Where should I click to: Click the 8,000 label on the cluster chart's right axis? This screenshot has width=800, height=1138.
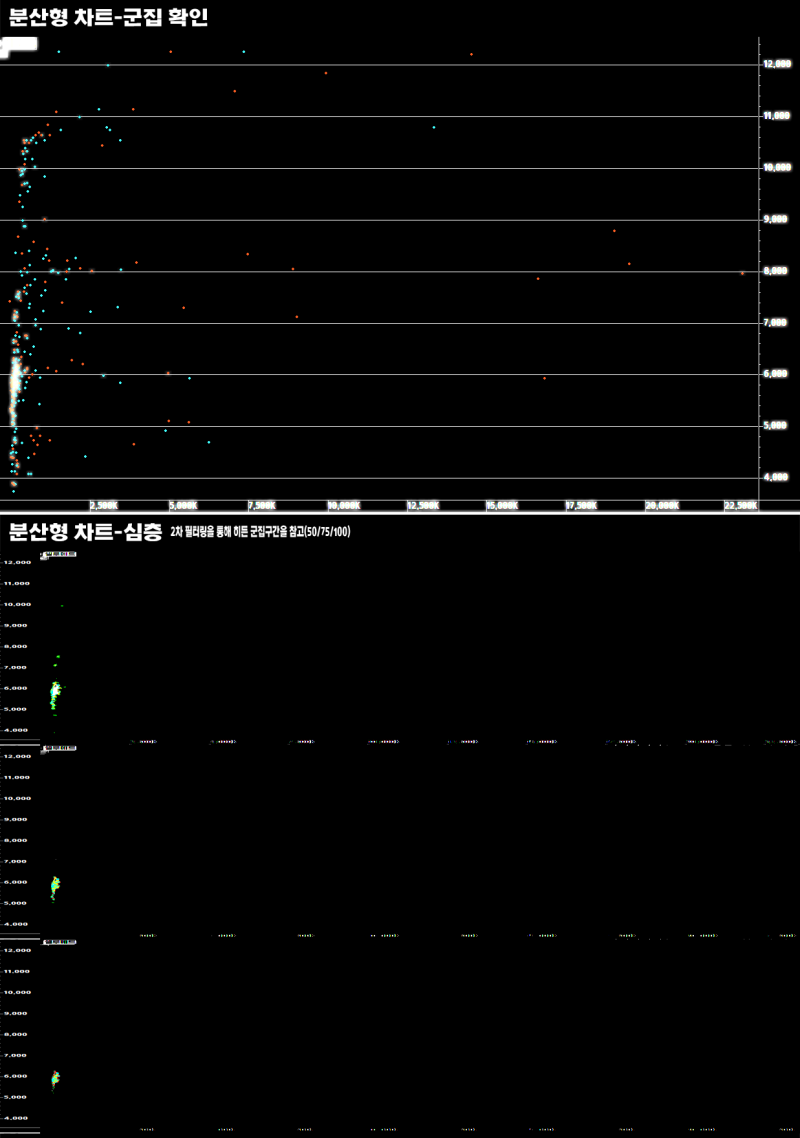tap(775, 270)
